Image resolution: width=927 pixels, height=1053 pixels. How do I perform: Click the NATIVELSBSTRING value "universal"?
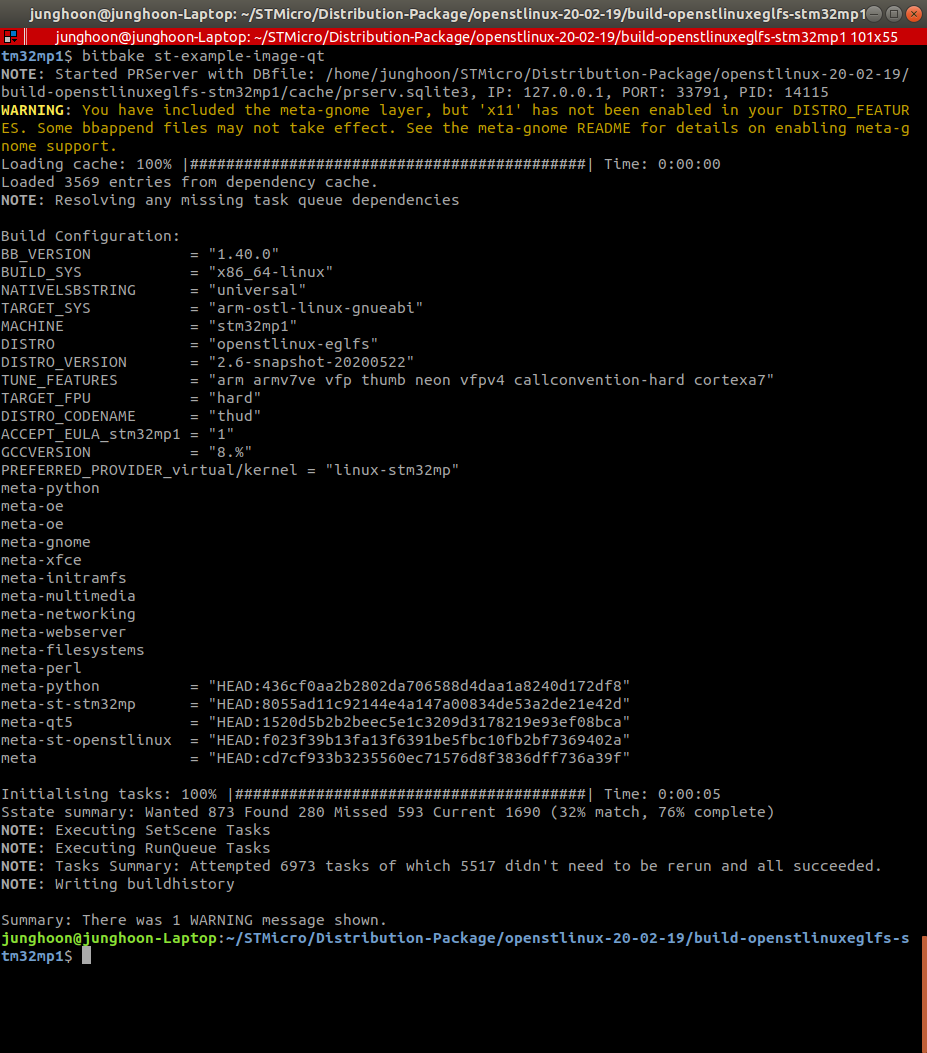click(257, 290)
